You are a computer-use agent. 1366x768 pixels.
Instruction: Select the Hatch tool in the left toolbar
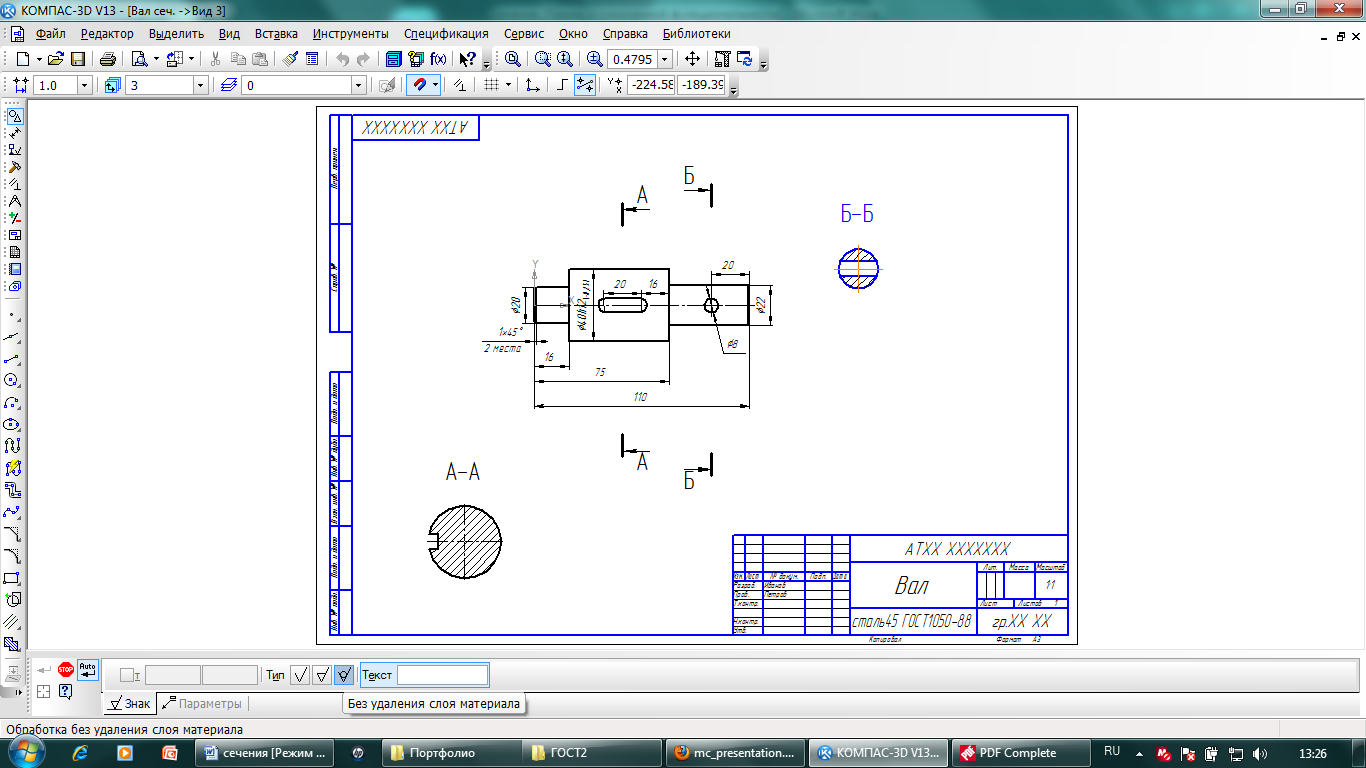click(13, 644)
